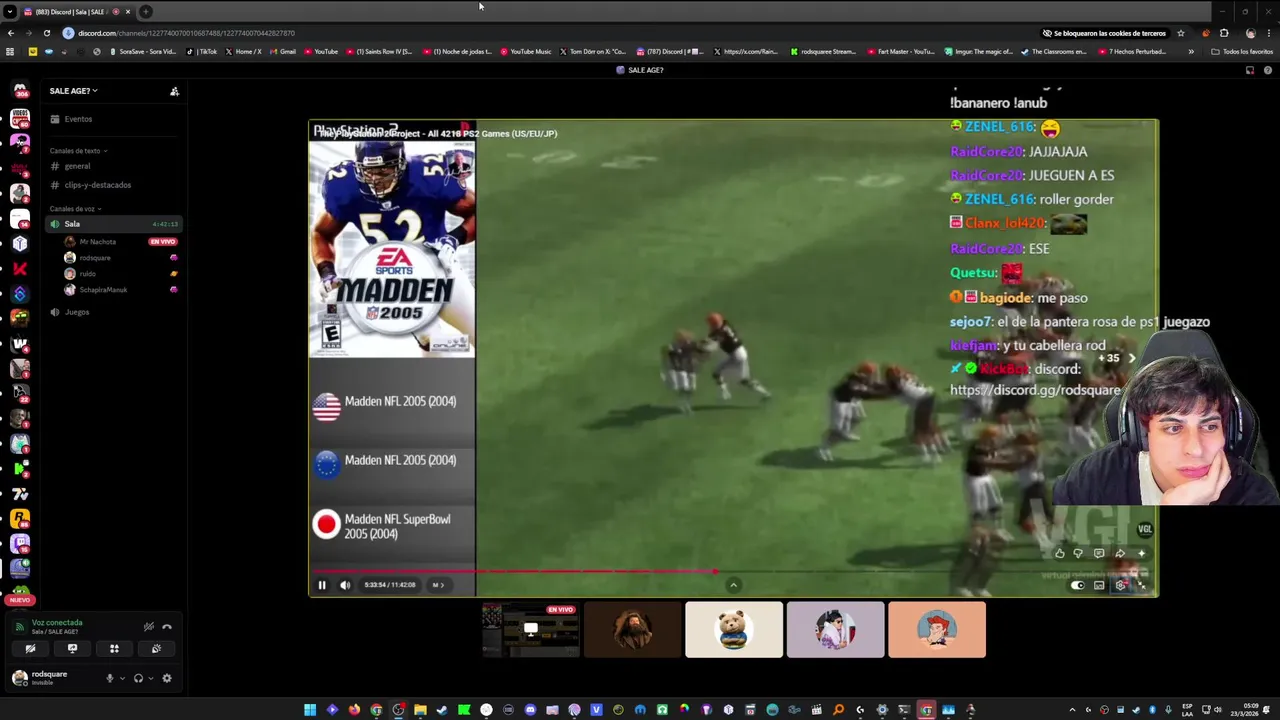Open output device options arrow beside headphones

pos(150,678)
